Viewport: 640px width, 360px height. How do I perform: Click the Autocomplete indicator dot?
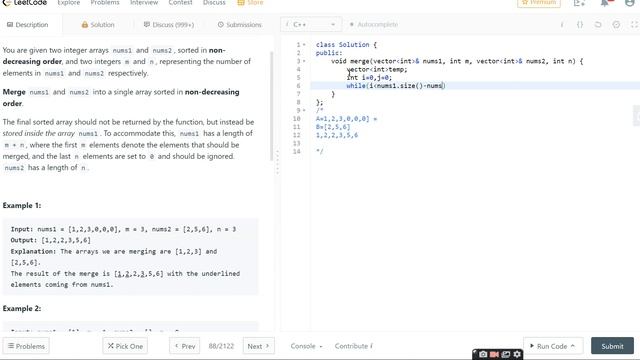click(x=351, y=24)
